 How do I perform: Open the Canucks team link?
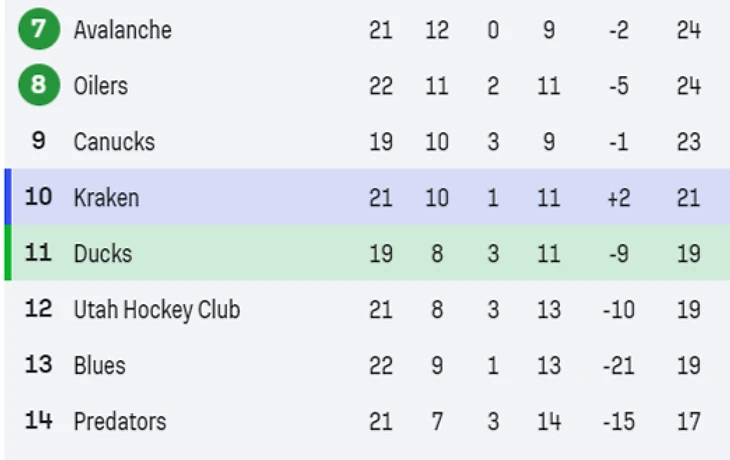point(114,142)
